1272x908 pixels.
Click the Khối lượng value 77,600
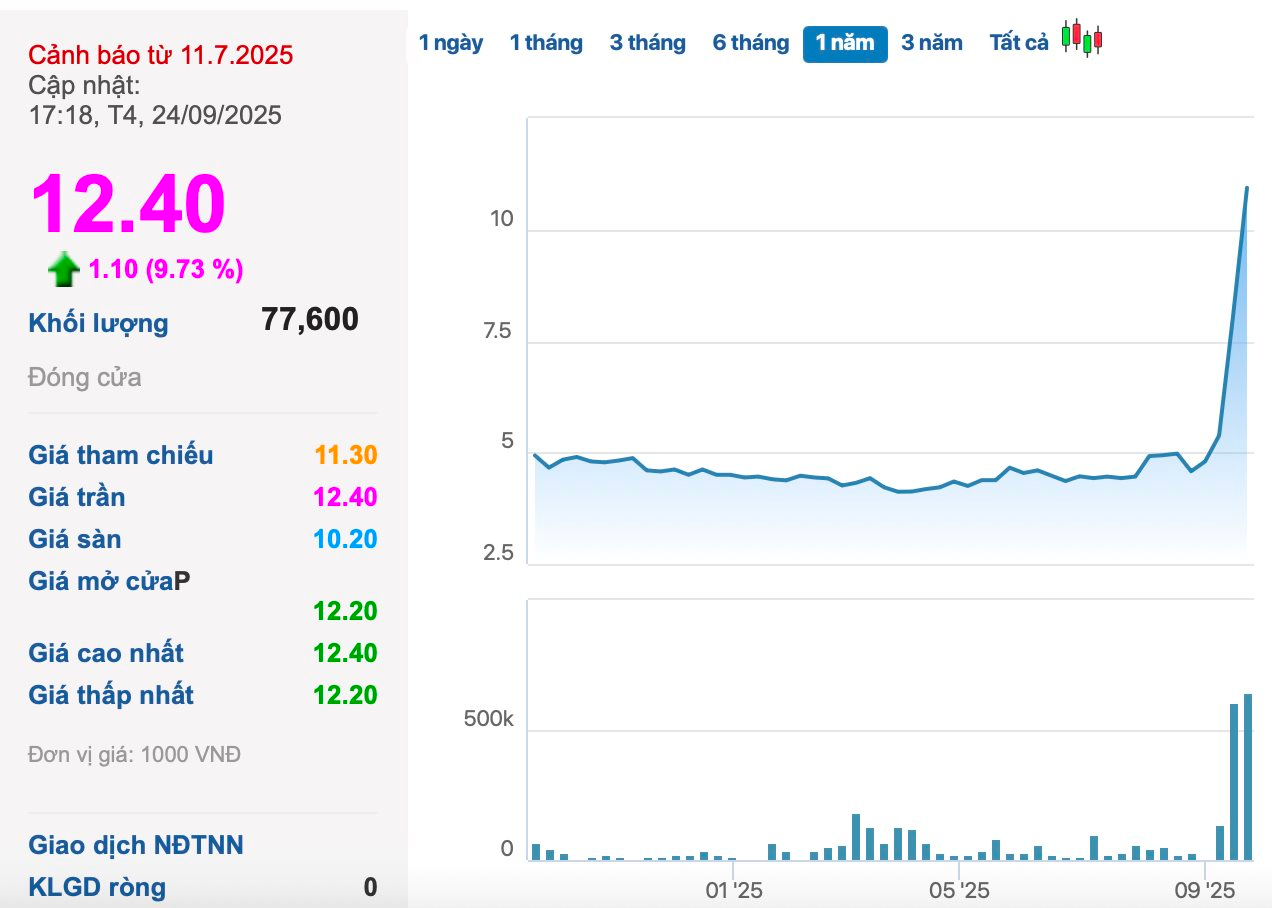310,320
